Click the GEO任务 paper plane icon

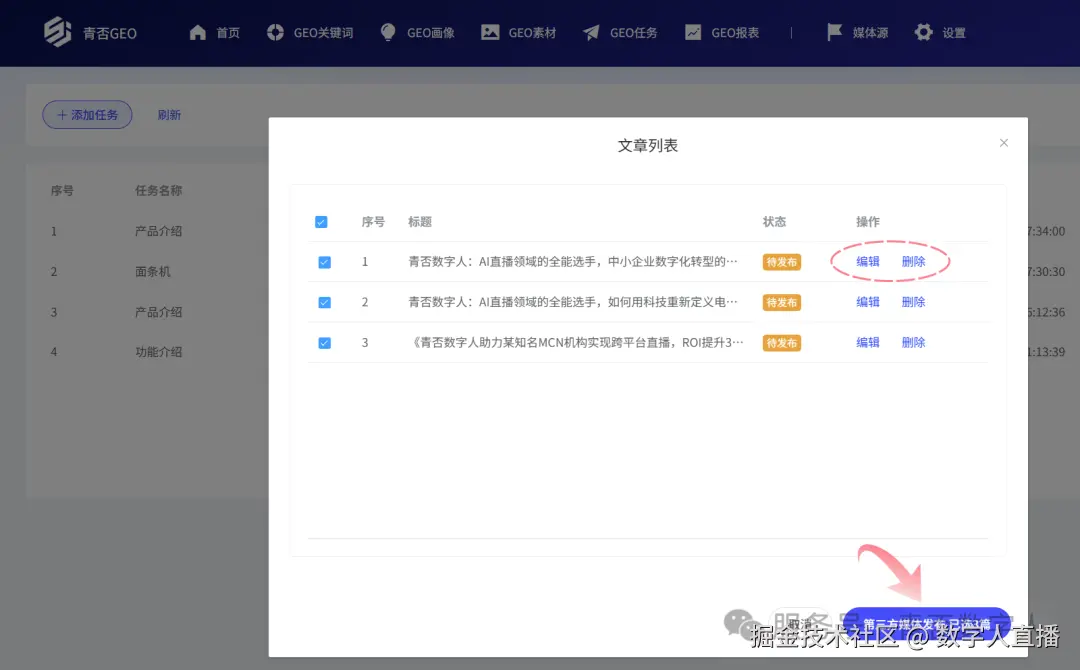coord(591,32)
